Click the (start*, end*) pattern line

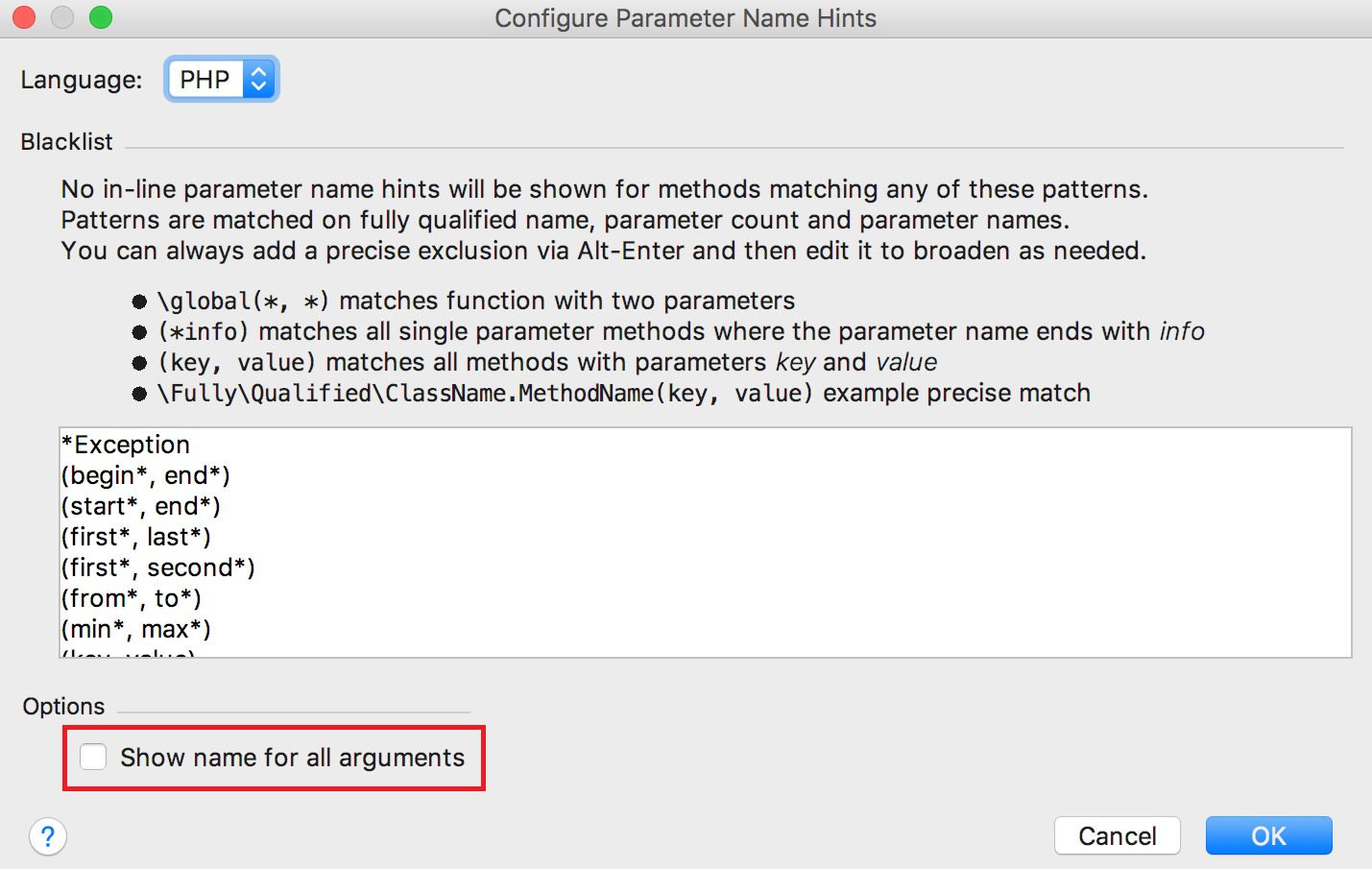[x=141, y=506]
